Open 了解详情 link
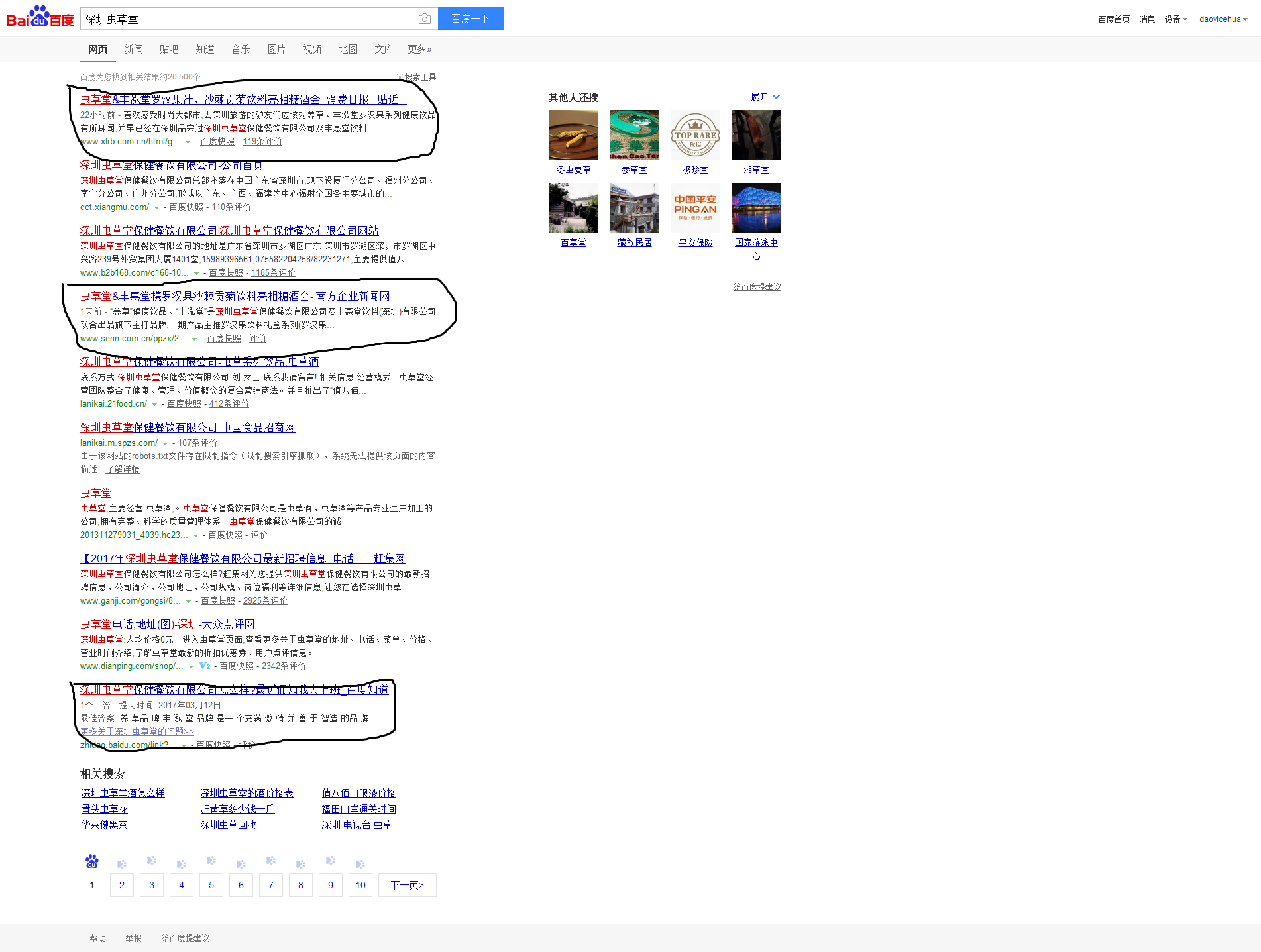This screenshot has height=952, width=1261. [x=123, y=470]
